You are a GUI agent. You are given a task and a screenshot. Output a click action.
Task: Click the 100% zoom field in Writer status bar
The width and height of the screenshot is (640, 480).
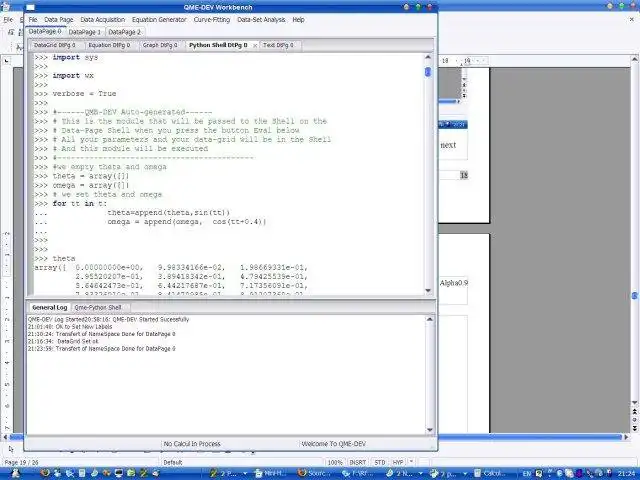pos(335,462)
